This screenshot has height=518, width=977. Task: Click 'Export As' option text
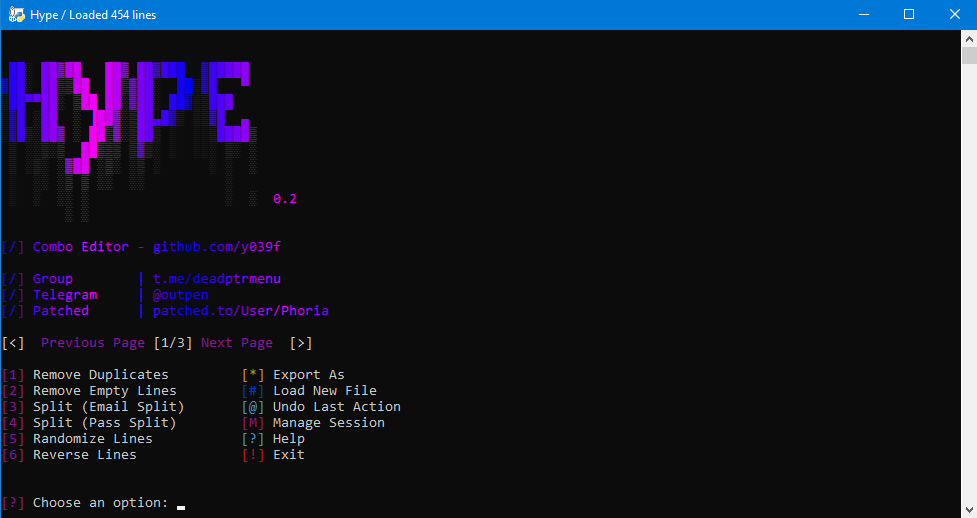[309, 375]
